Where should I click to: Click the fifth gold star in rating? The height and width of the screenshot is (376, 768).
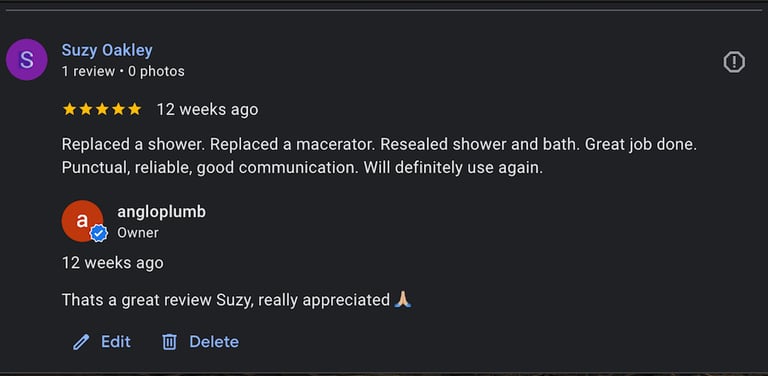134,109
